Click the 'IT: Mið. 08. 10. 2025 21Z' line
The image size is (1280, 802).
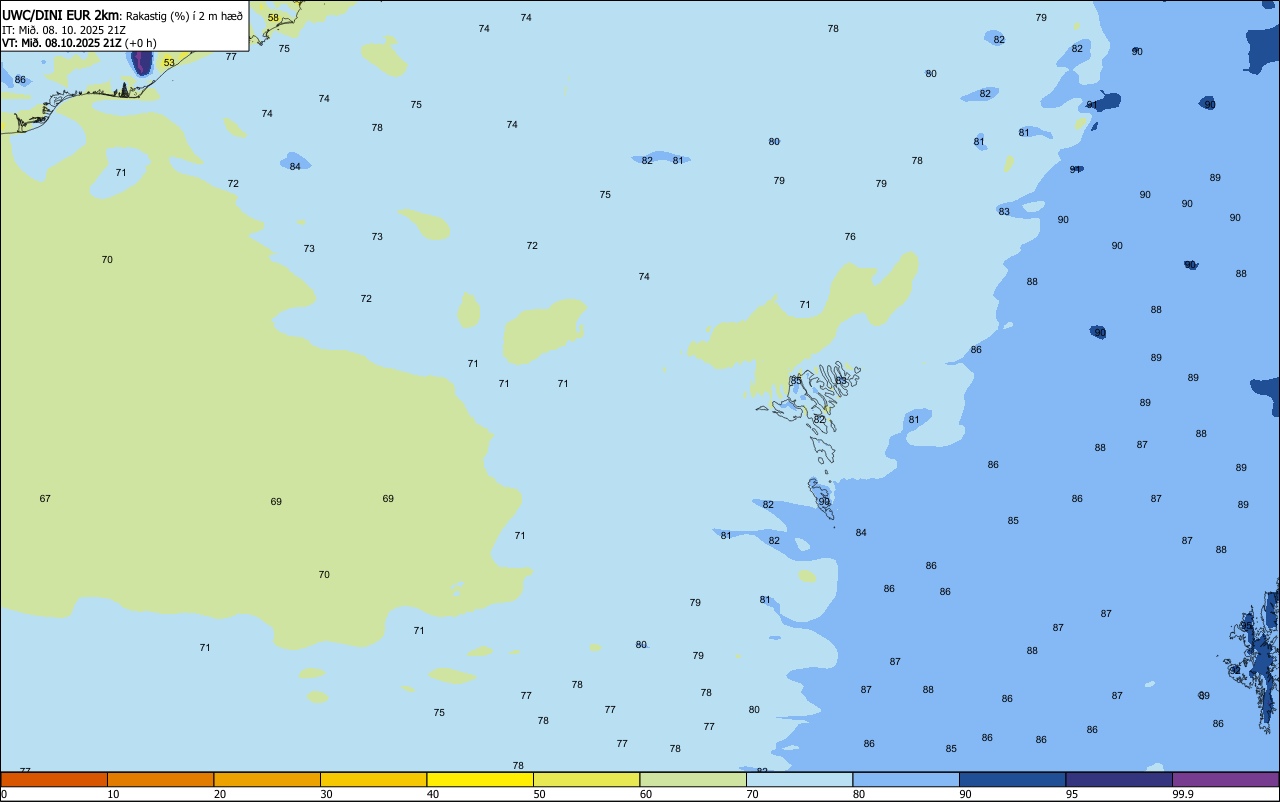(x=63, y=29)
